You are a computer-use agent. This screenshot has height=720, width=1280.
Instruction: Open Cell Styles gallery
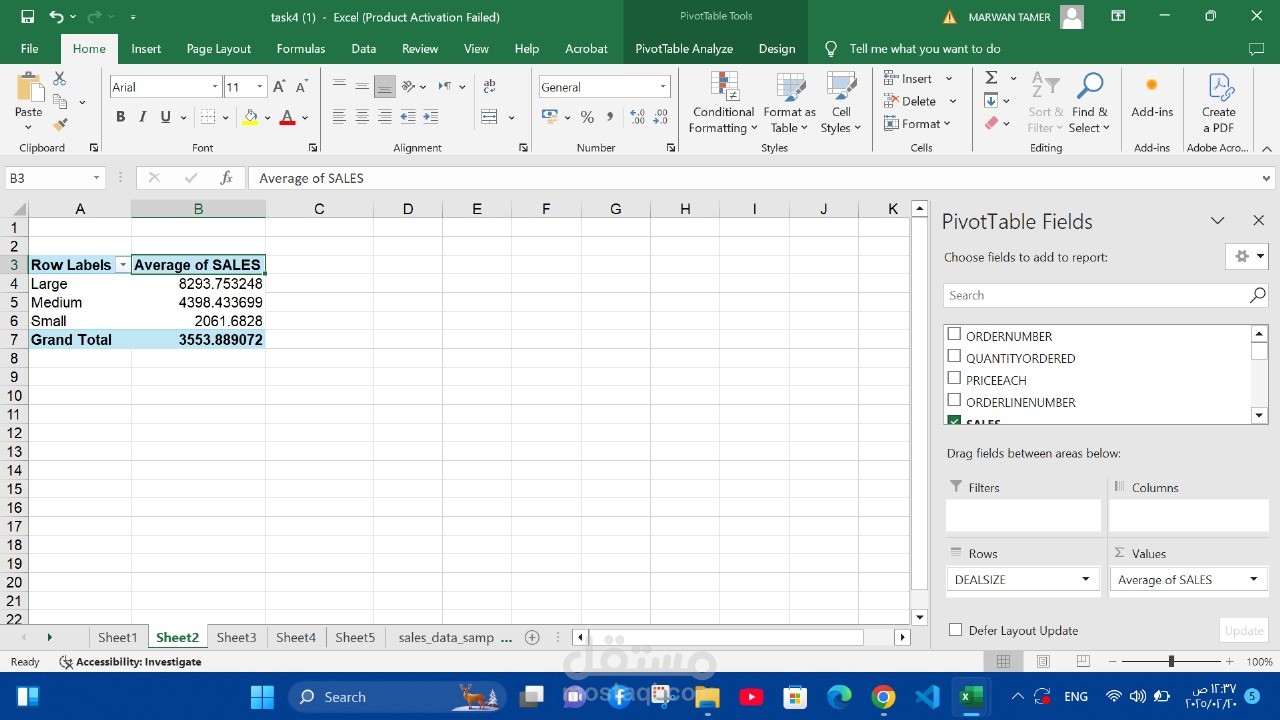pos(841,104)
